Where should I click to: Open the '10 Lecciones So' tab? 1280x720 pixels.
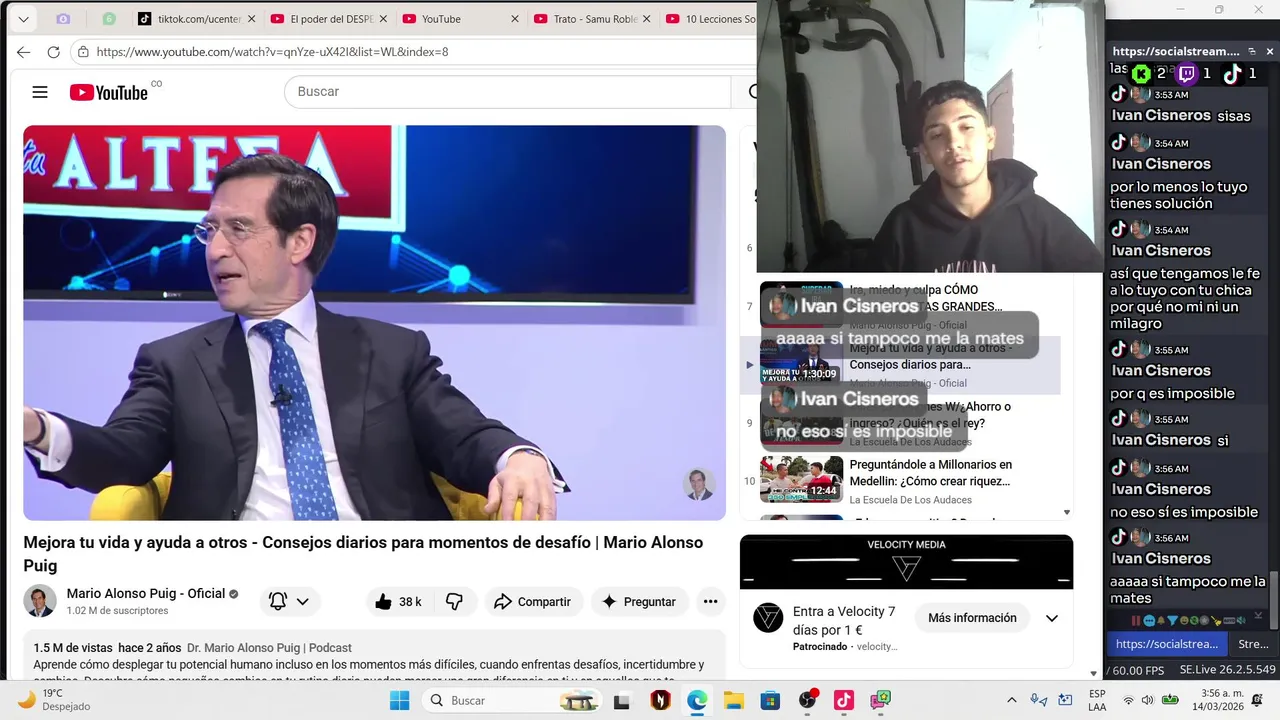tap(710, 19)
